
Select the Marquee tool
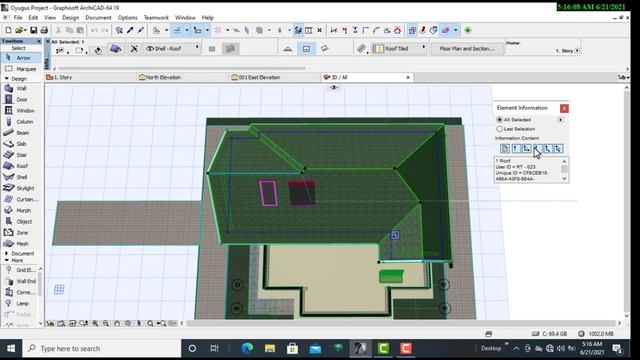tap(21, 69)
